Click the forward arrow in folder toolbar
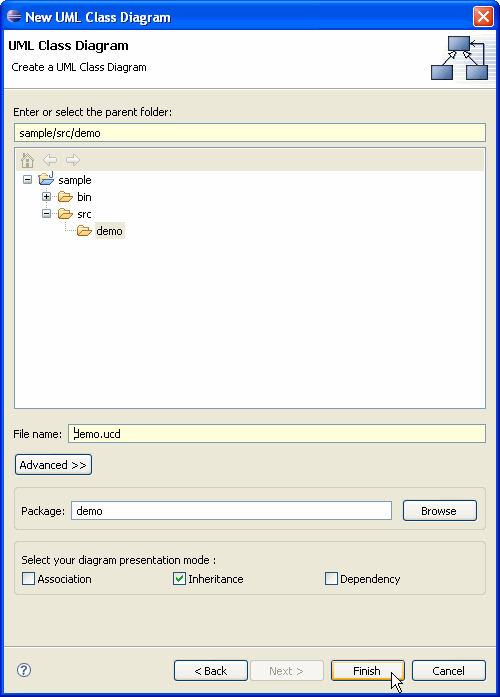The image size is (500, 697). [73, 160]
